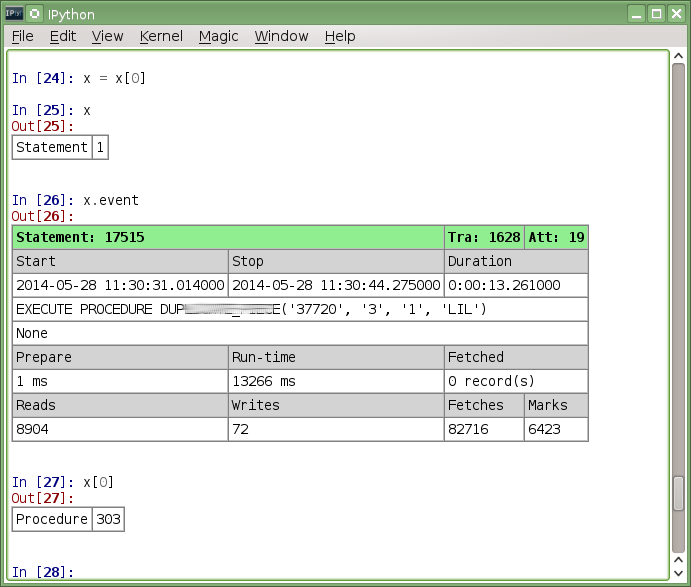This screenshot has height=587, width=691.
Task: Open the Kernel menu
Action: [x=161, y=36]
